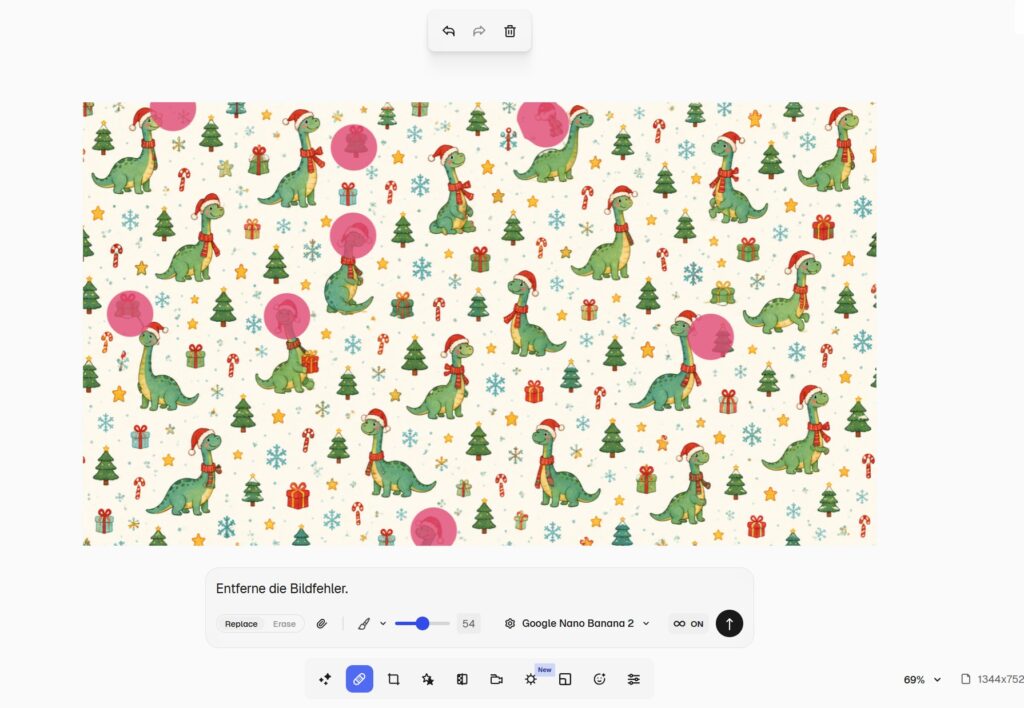Open the 69% zoom level dropdown
Image resolution: width=1024 pixels, height=708 pixels.
coord(922,680)
